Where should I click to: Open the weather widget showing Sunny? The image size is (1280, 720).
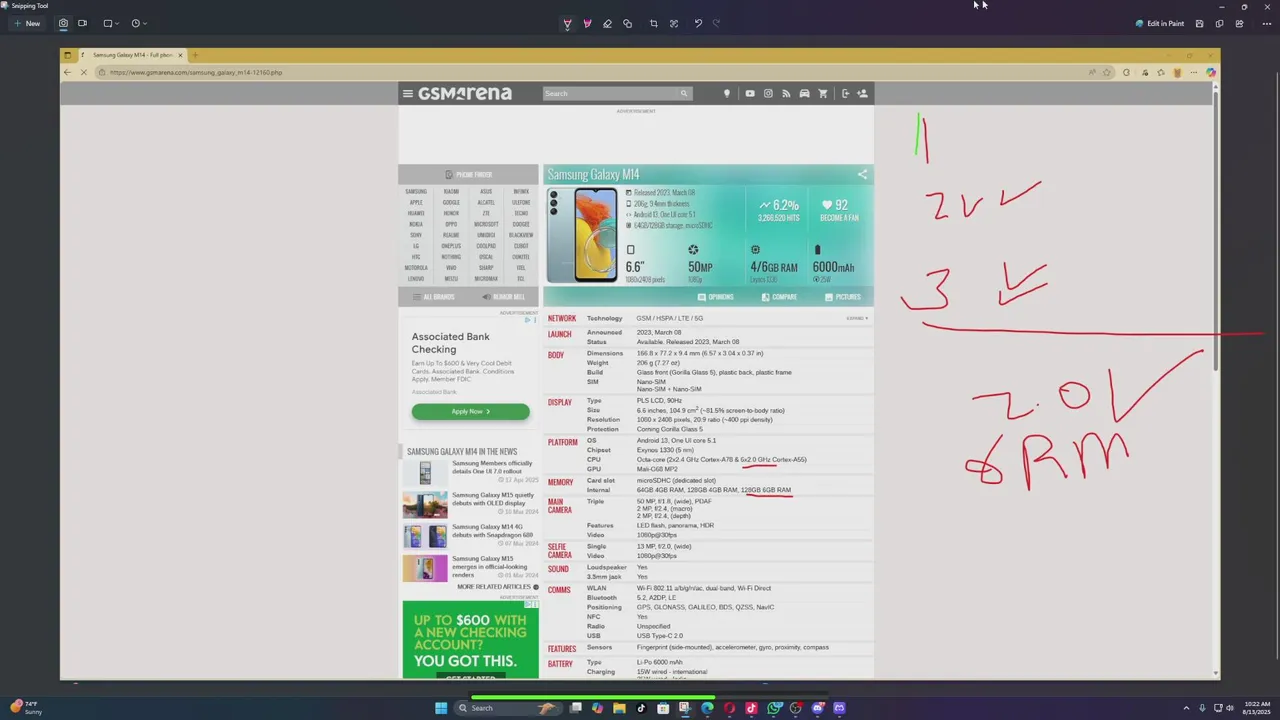(27, 708)
